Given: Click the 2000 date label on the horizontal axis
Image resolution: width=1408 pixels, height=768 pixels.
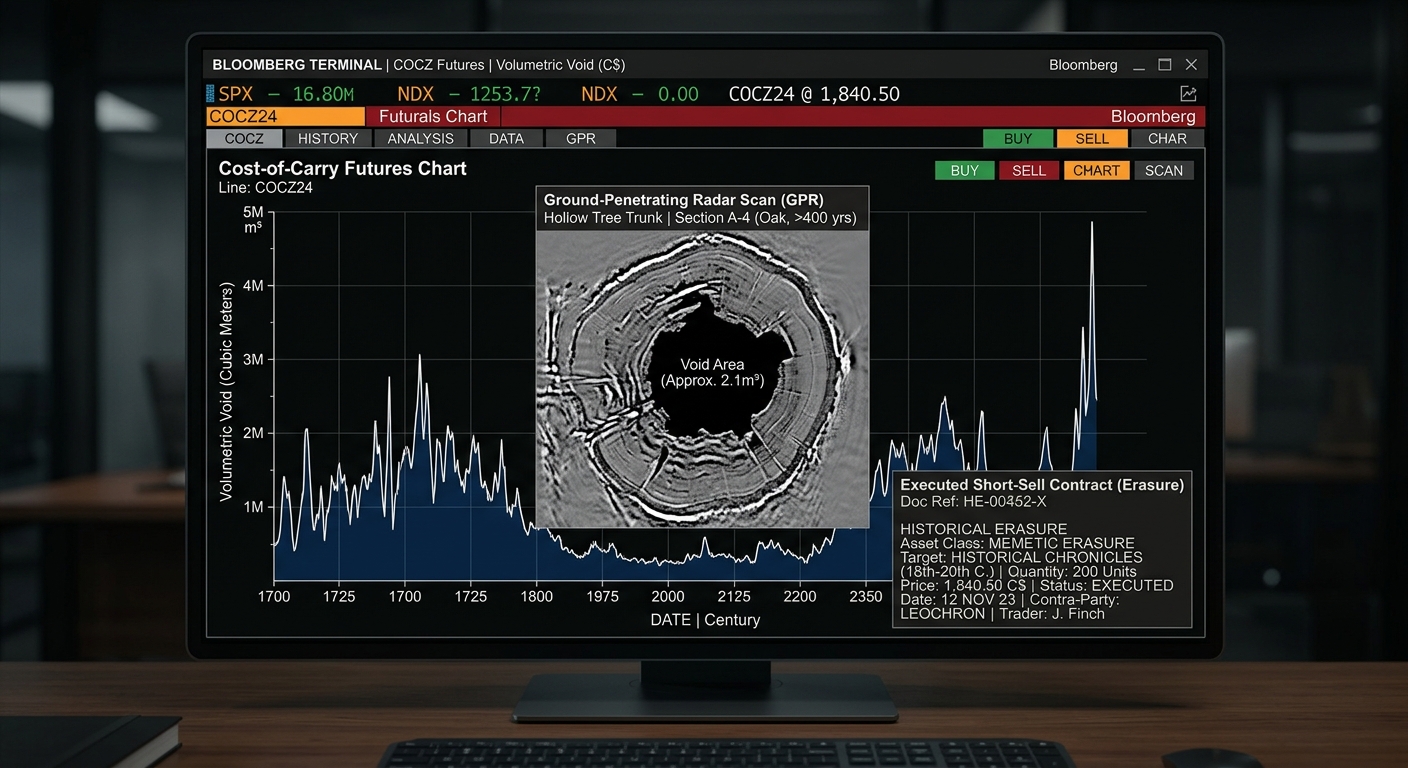Looking at the screenshot, I should pos(668,596).
